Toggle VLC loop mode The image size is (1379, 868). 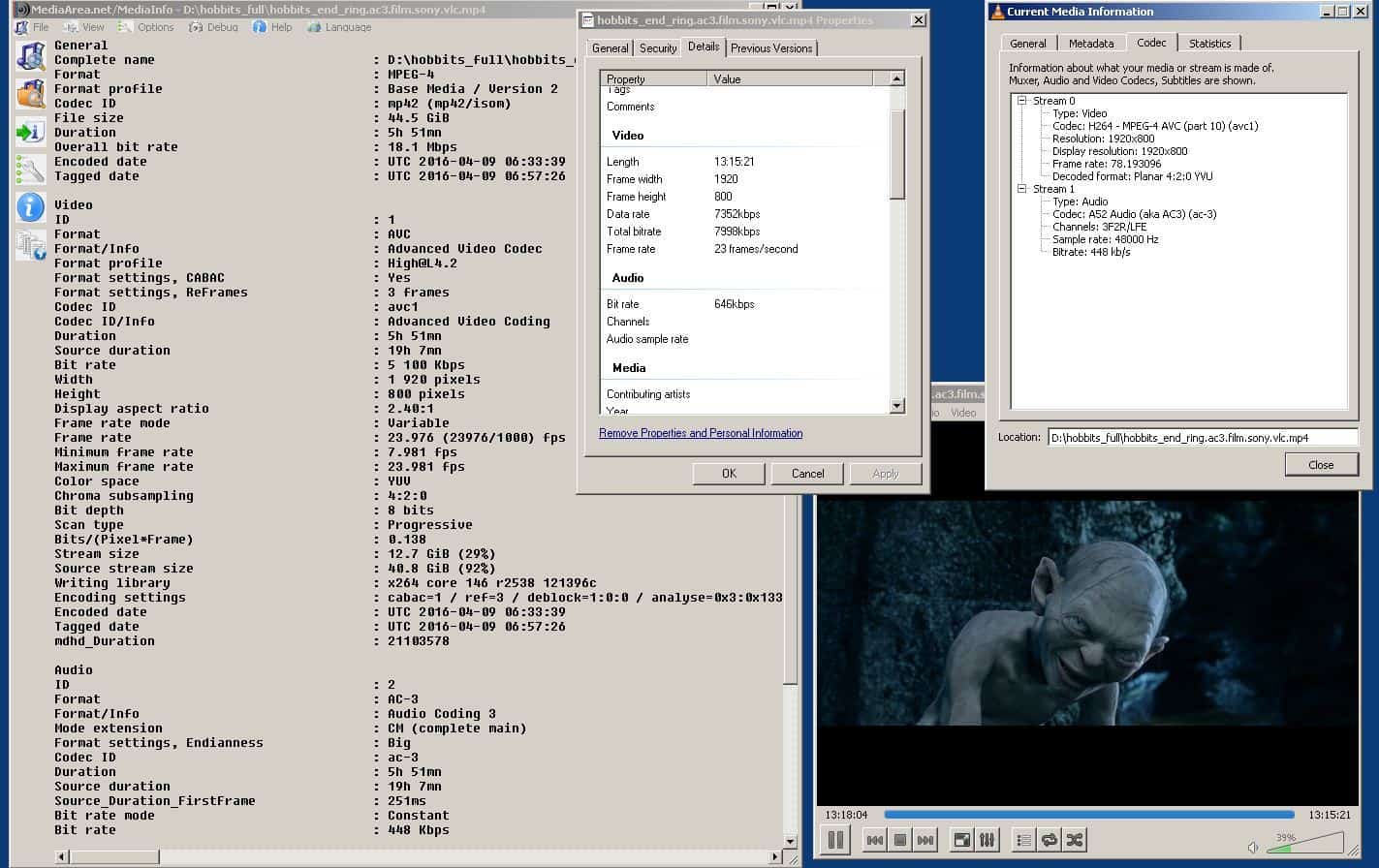pos(1049,840)
